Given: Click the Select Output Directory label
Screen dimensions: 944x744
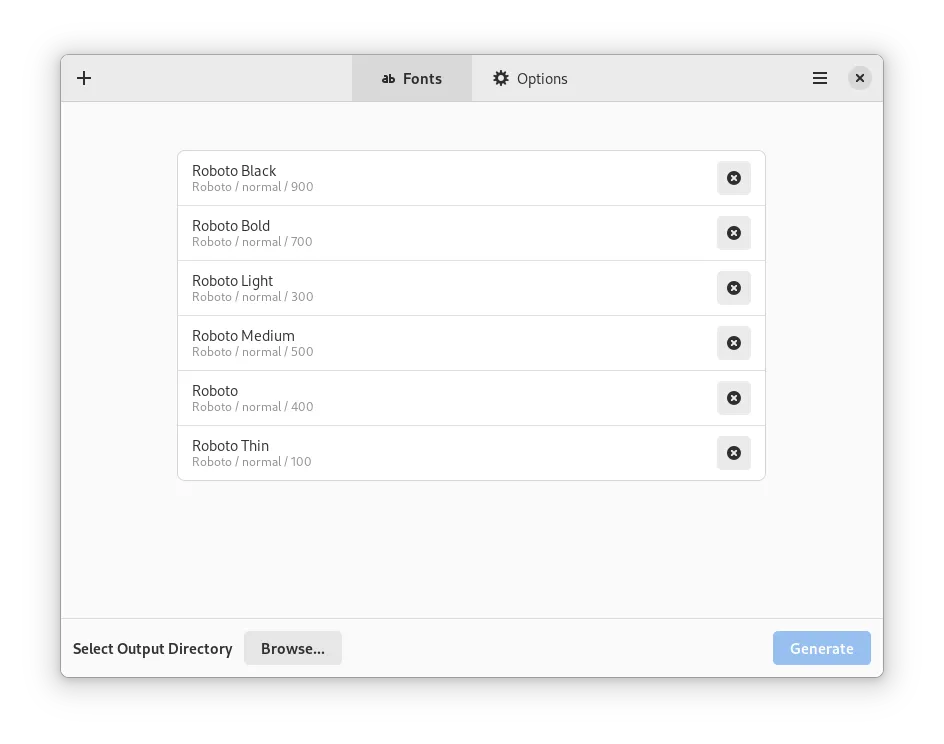Looking at the screenshot, I should [x=152, y=648].
